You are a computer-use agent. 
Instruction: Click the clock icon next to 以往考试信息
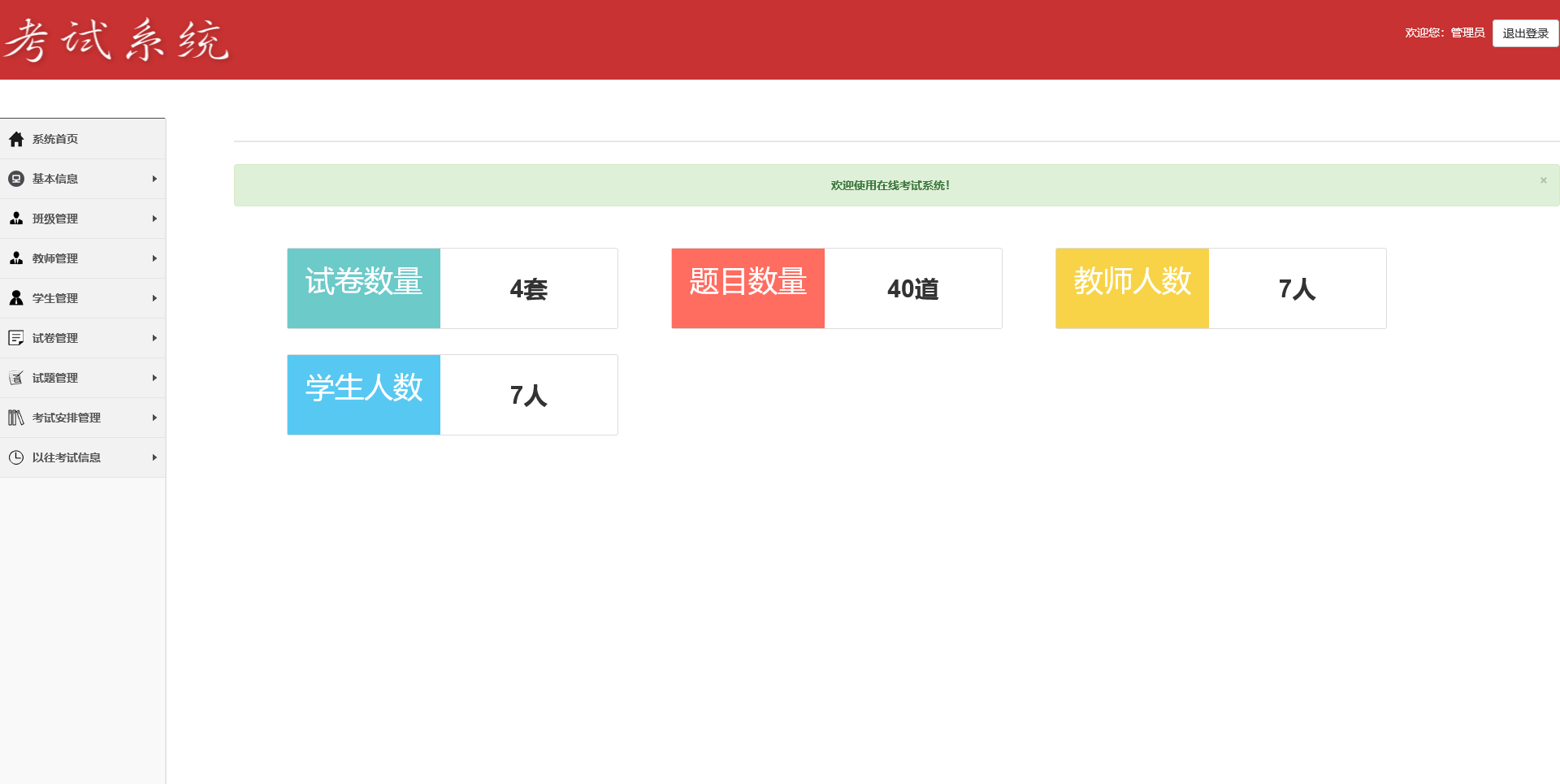(x=16, y=457)
